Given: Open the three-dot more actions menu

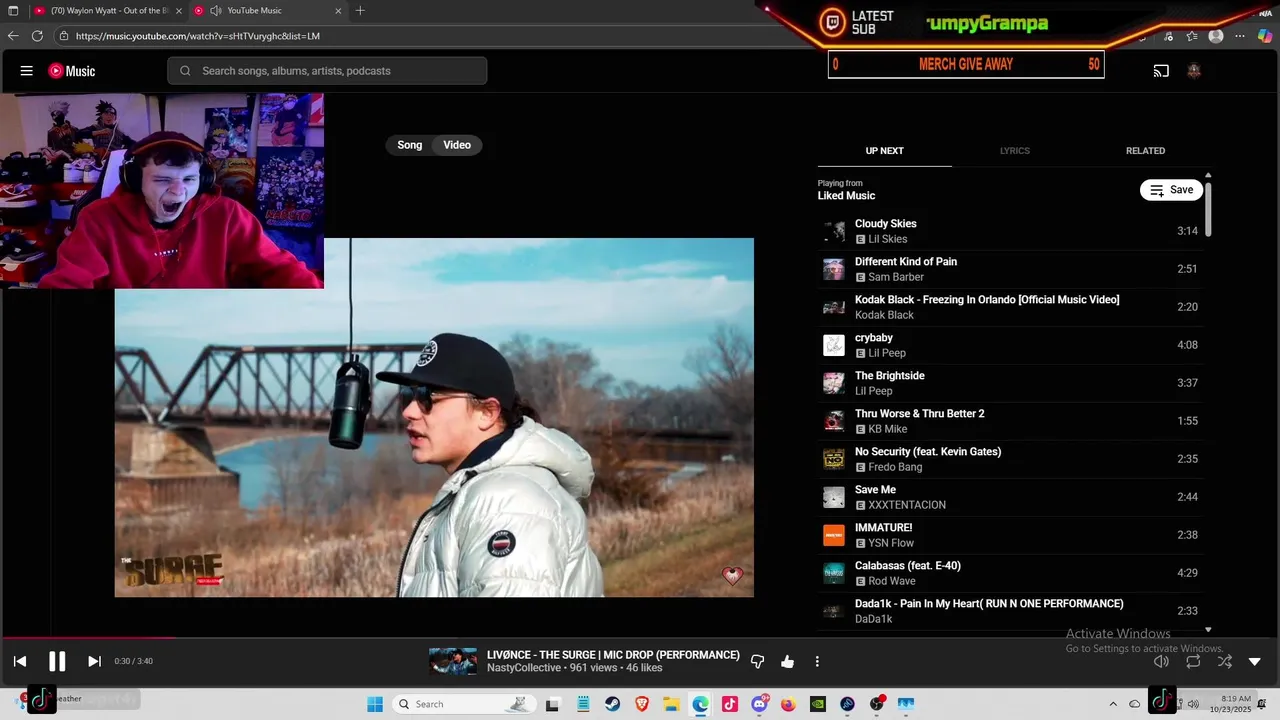Looking at the screenshot, I should point(817,661).
